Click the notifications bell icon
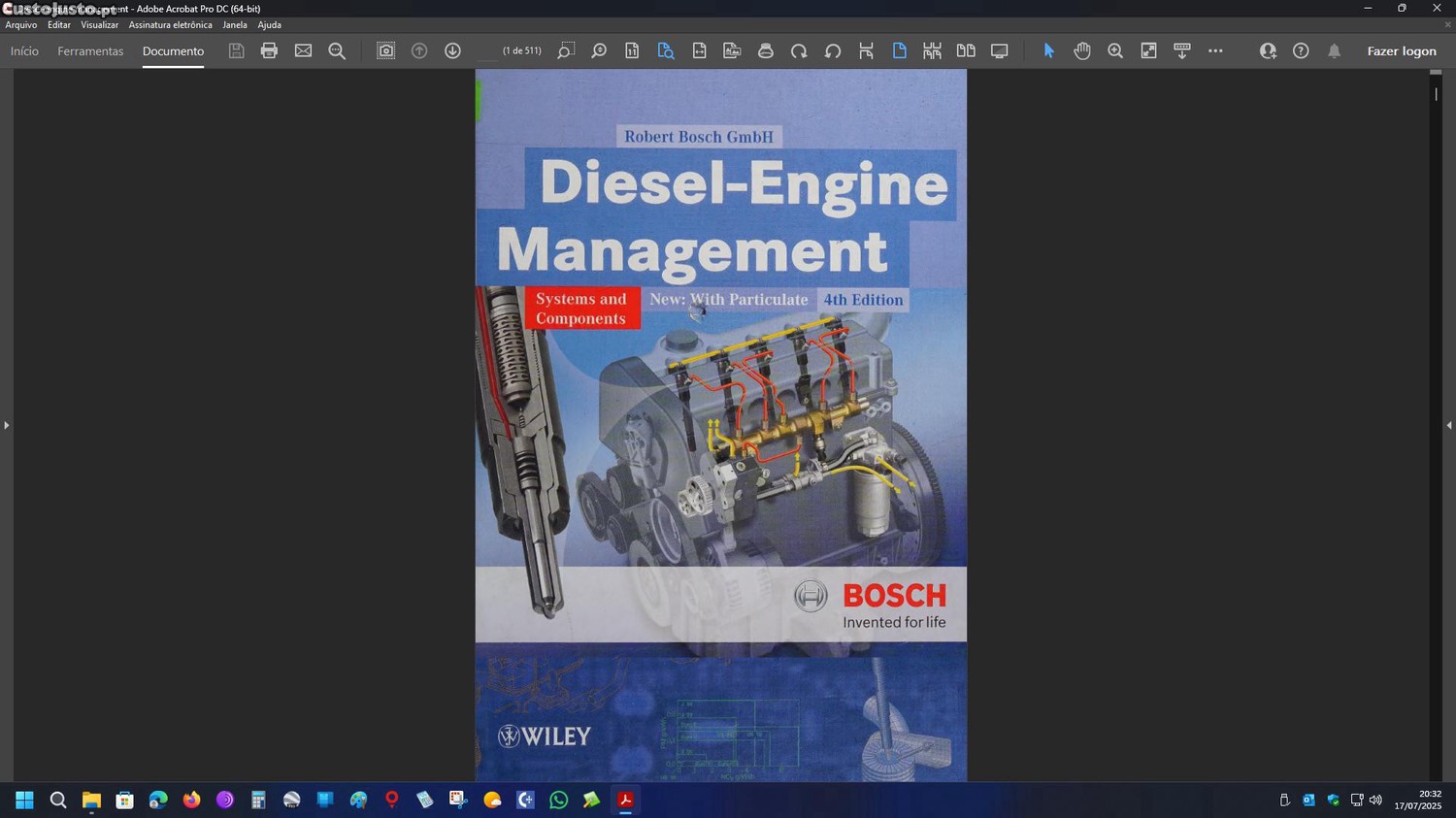This screenshot has width=1456, height=818. click(1334, 50)
